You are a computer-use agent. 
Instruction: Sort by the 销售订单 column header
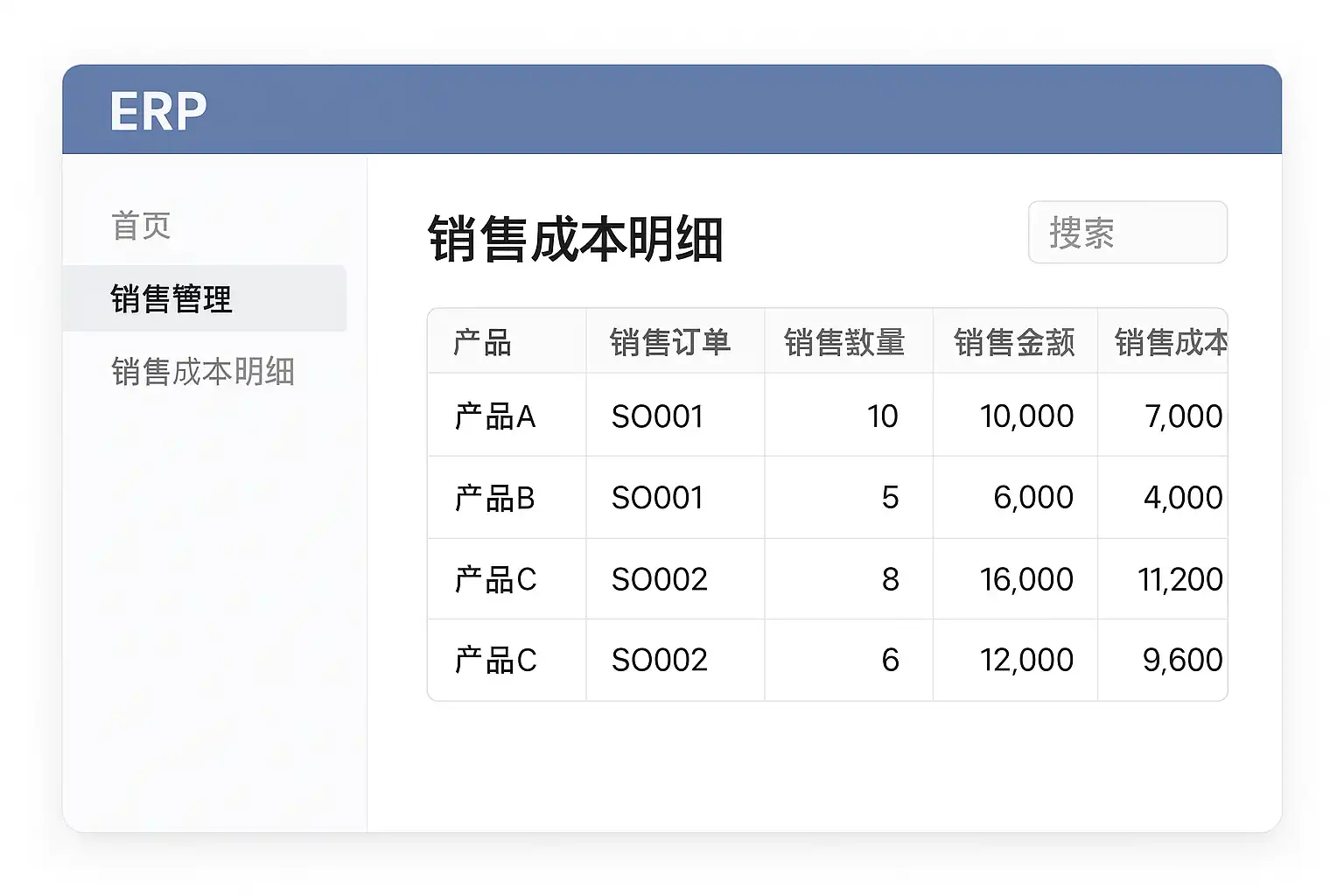coord(670,342)
